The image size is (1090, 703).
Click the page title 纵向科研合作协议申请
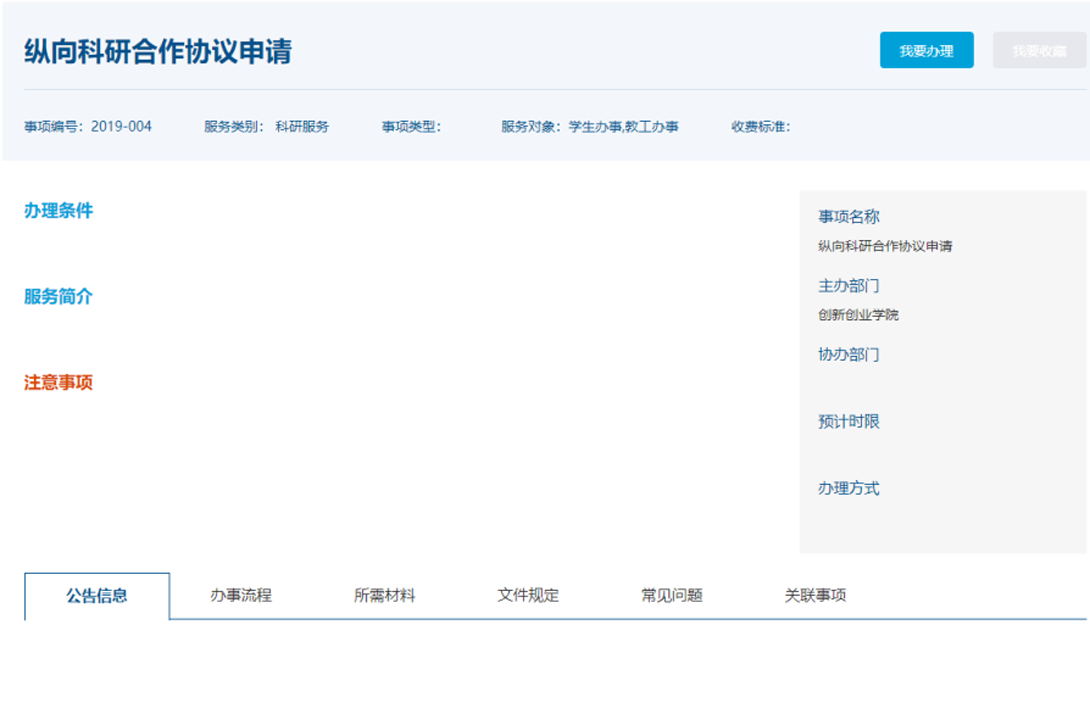tap(158, 52)
